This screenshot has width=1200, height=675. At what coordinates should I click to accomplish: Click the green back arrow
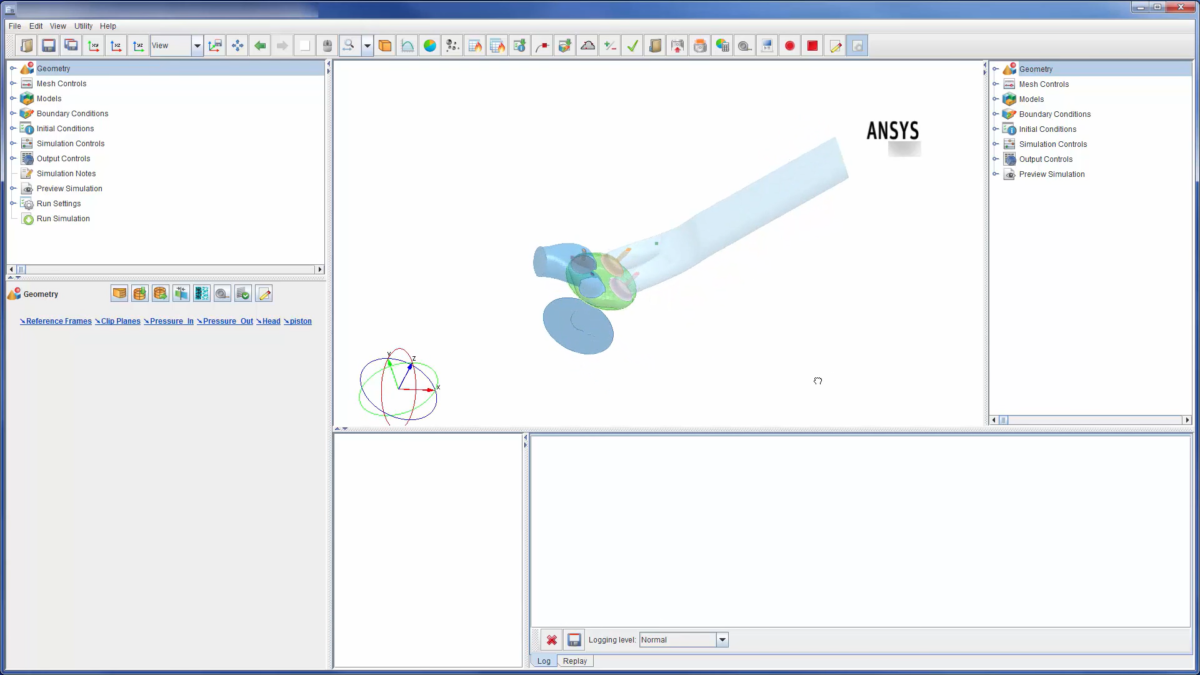(x=260, y=45)
